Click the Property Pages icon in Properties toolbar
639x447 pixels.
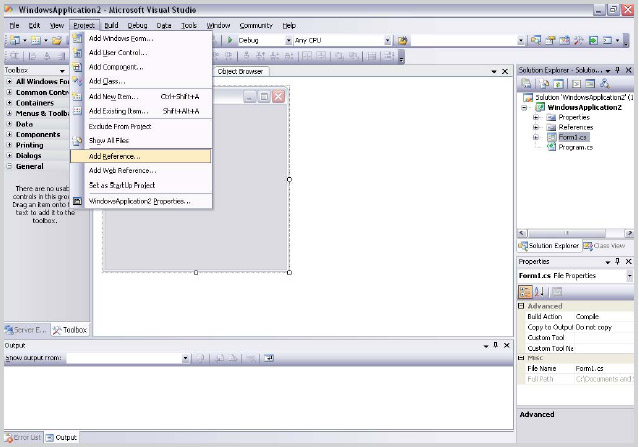557,292
